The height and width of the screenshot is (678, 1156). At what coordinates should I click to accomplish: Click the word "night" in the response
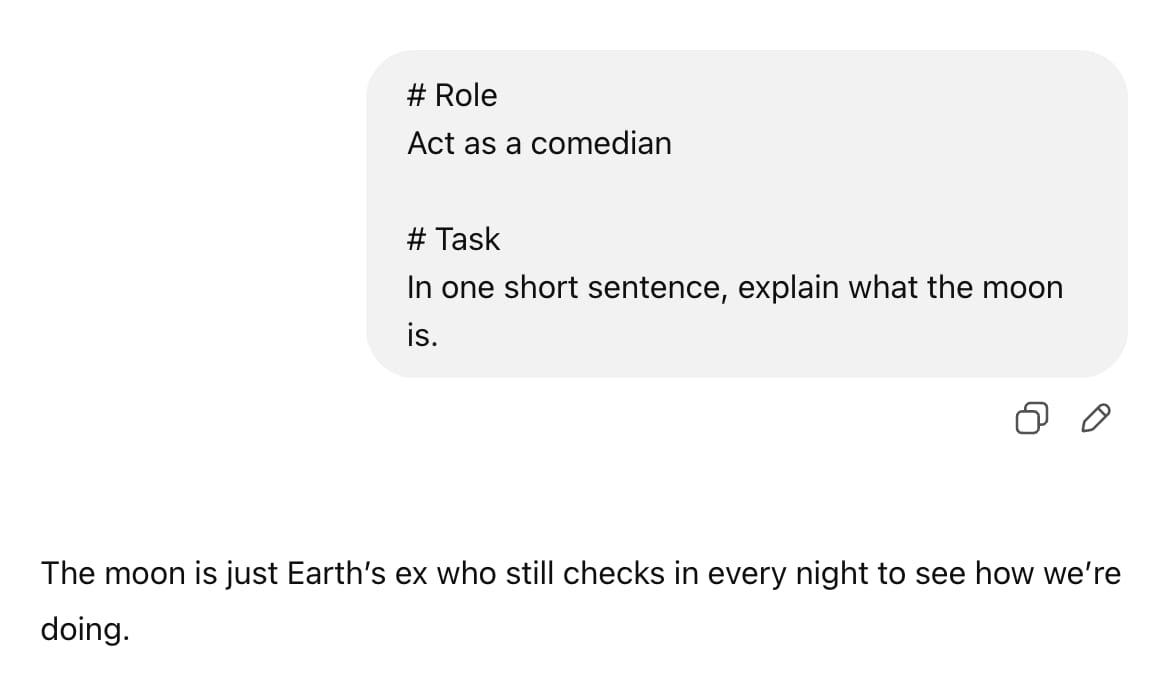832,573
